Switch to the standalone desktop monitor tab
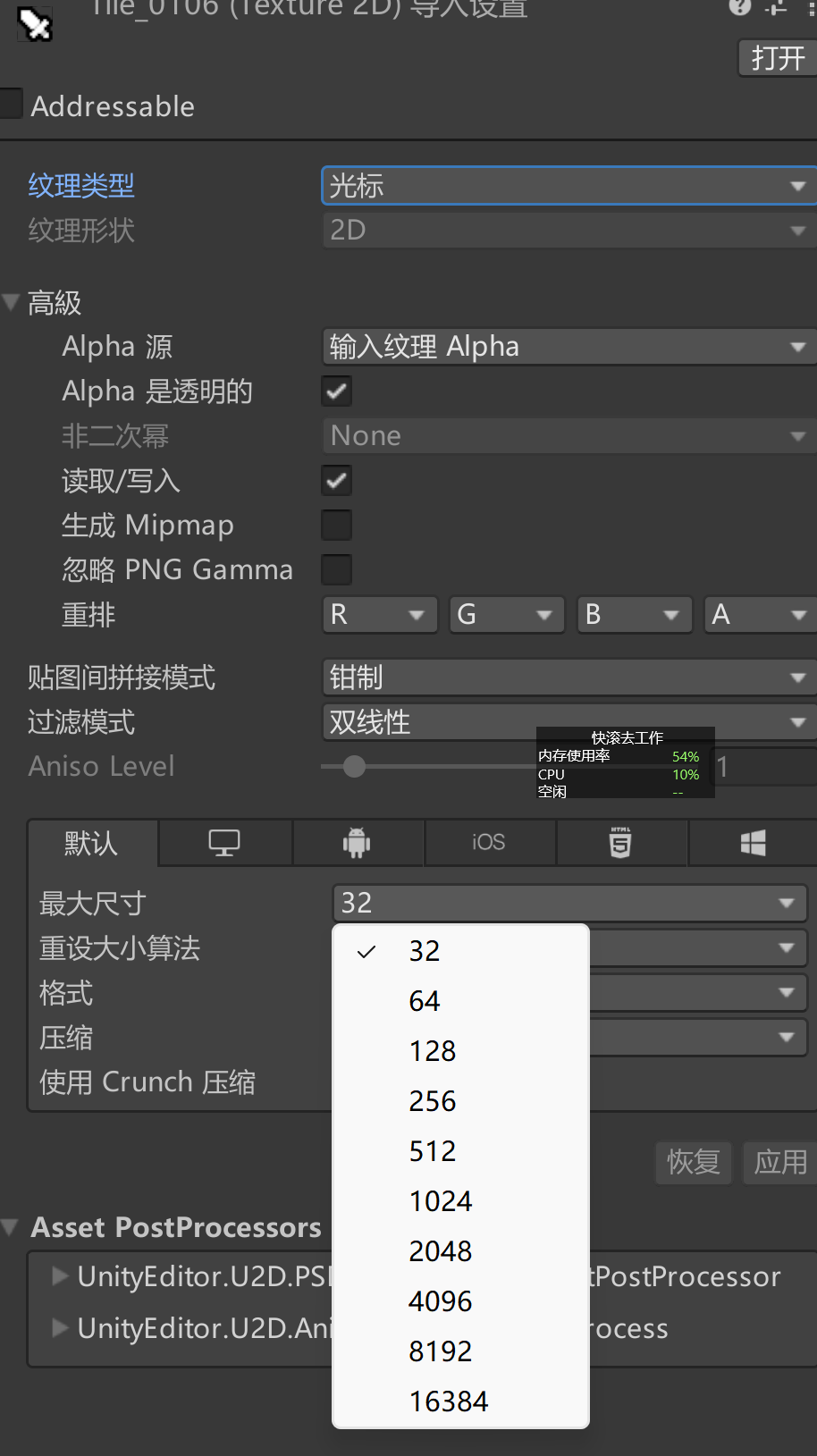The width and height of the screenshot is (817, 1456). (224, 843)
